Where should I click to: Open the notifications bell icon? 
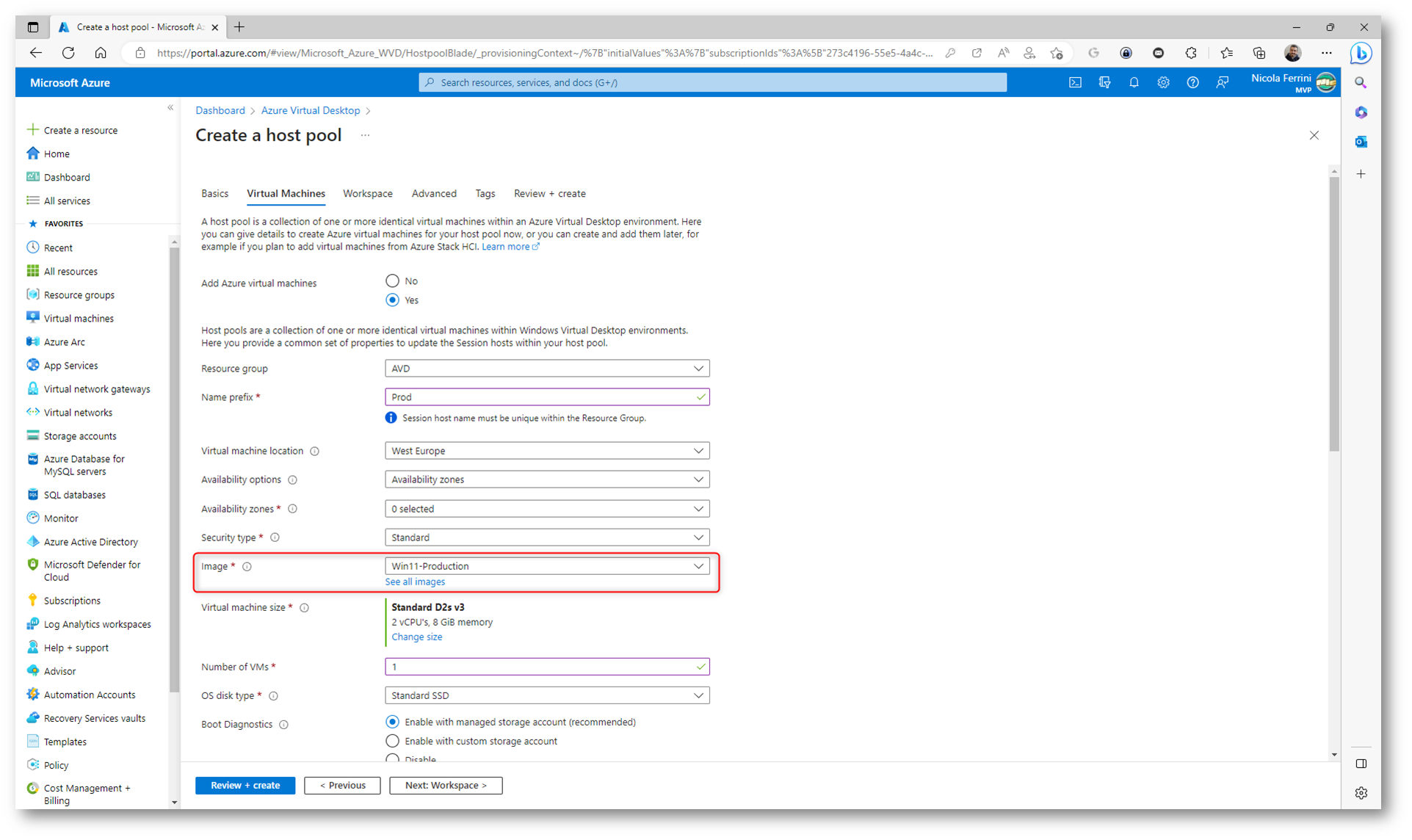1134,82
